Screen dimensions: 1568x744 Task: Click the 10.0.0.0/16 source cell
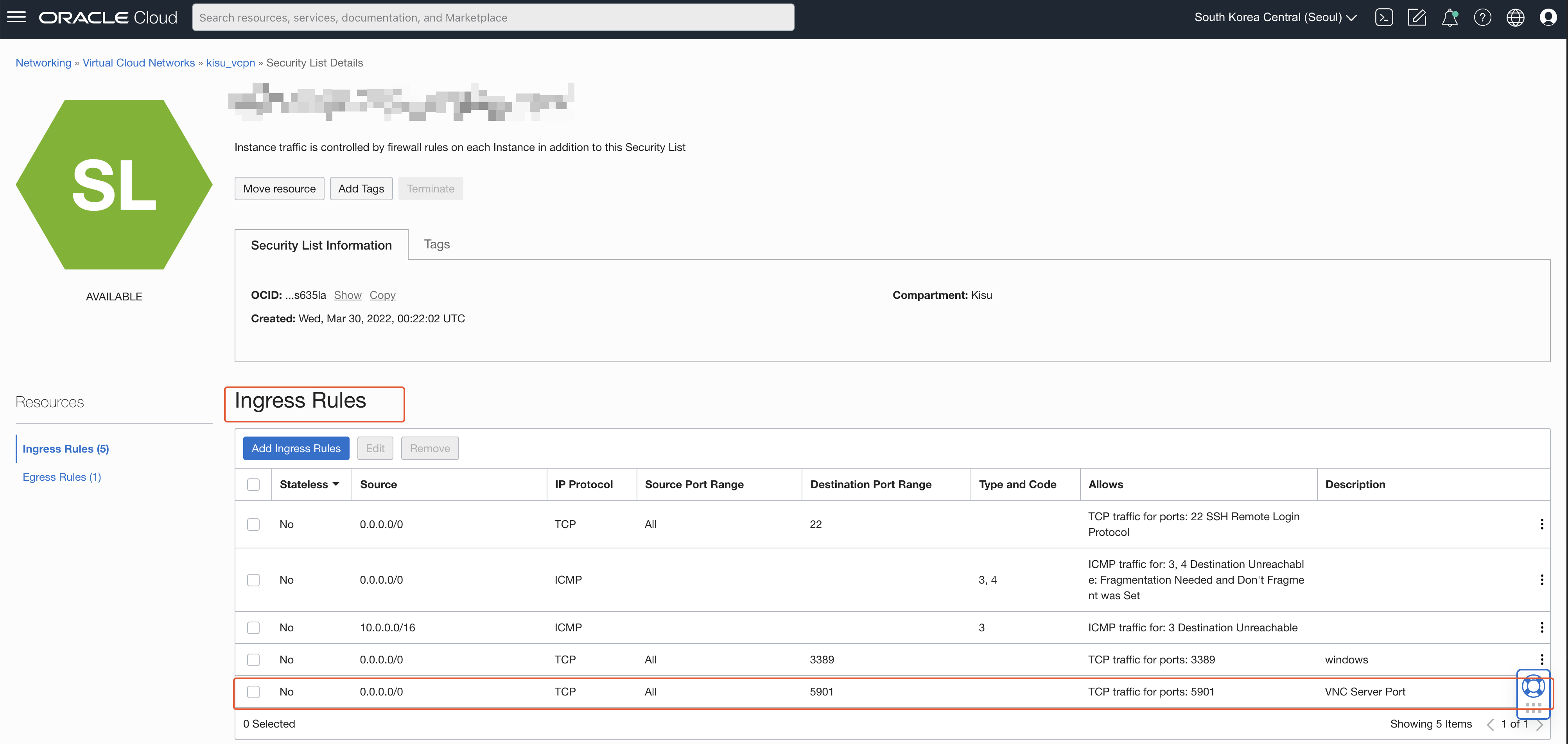point(387,628)
